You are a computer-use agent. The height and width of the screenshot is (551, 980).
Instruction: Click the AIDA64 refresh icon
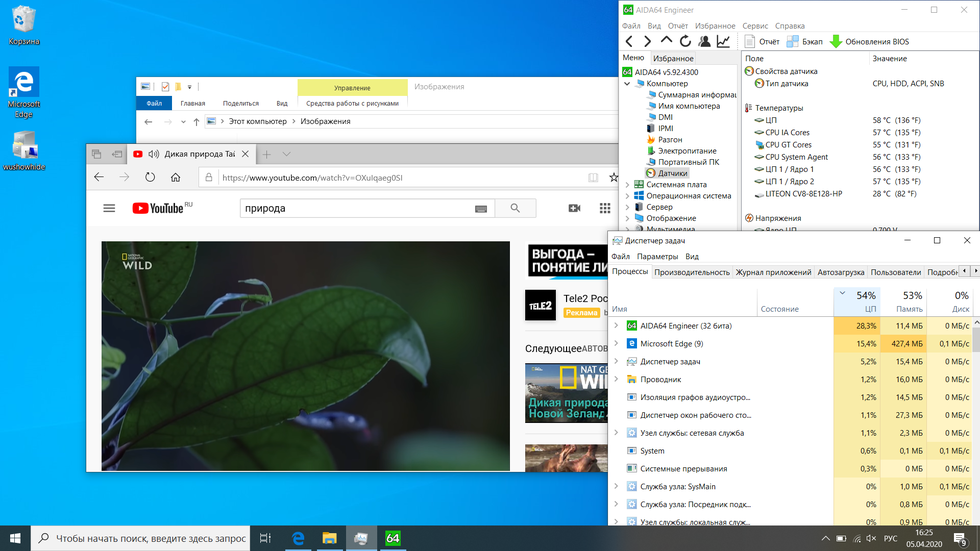click(686, 42)
